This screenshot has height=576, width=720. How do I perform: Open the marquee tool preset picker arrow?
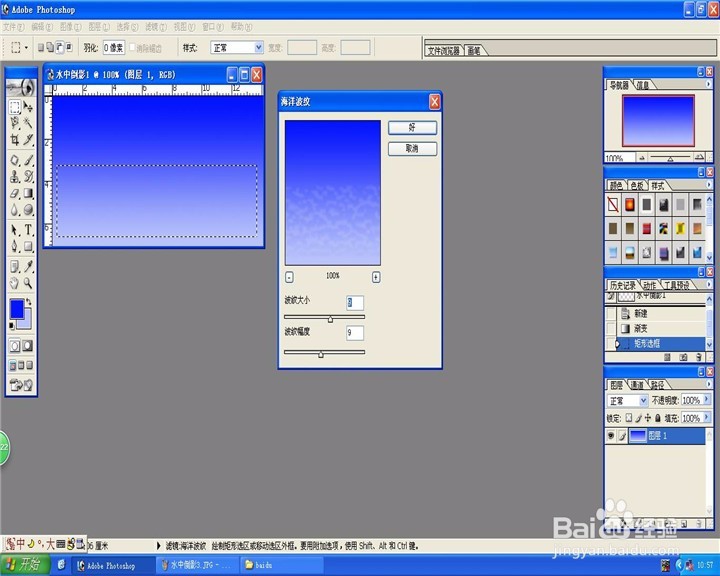coord(26,47)
